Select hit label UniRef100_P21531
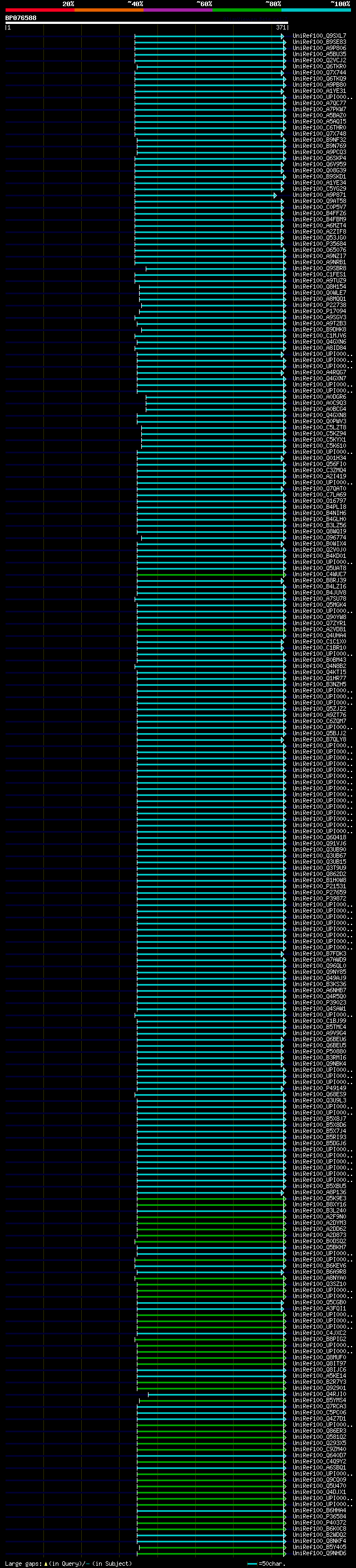Viewport: 356px width, 1568px height. coord(319,886)
